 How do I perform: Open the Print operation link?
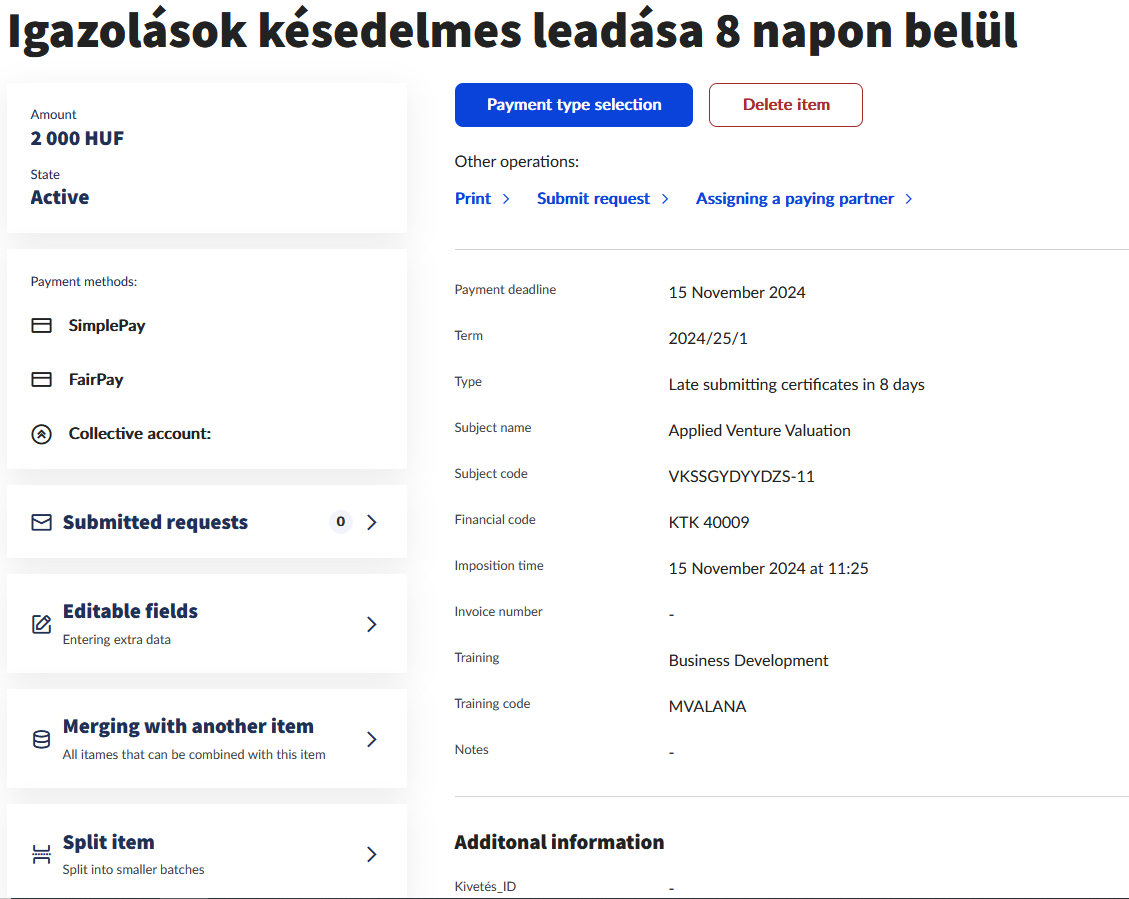[473, 199]
